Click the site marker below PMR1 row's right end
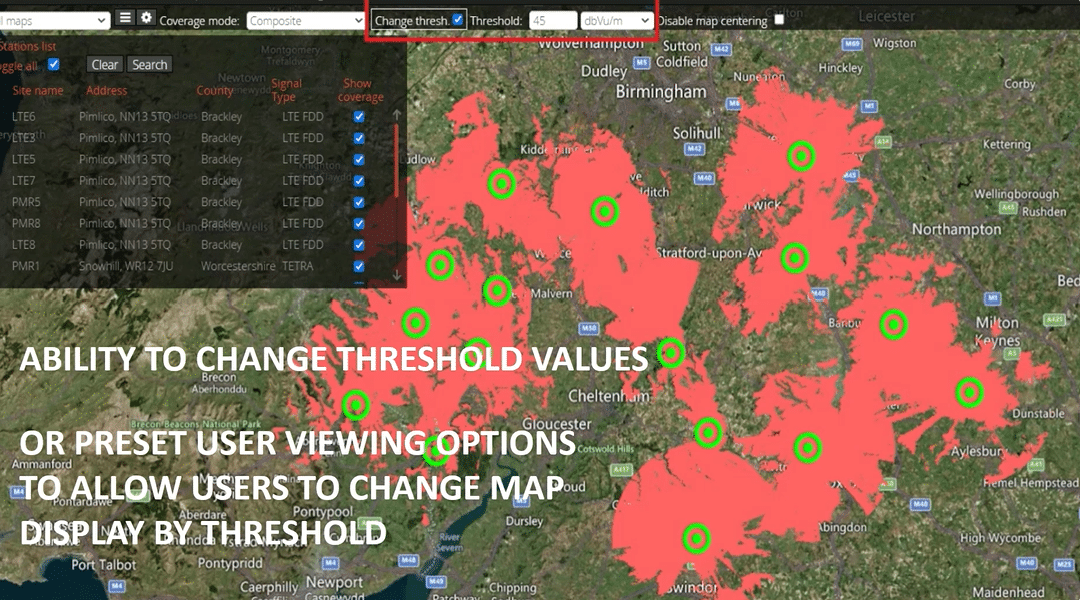Screen dimensions: 1080x600 415,323
